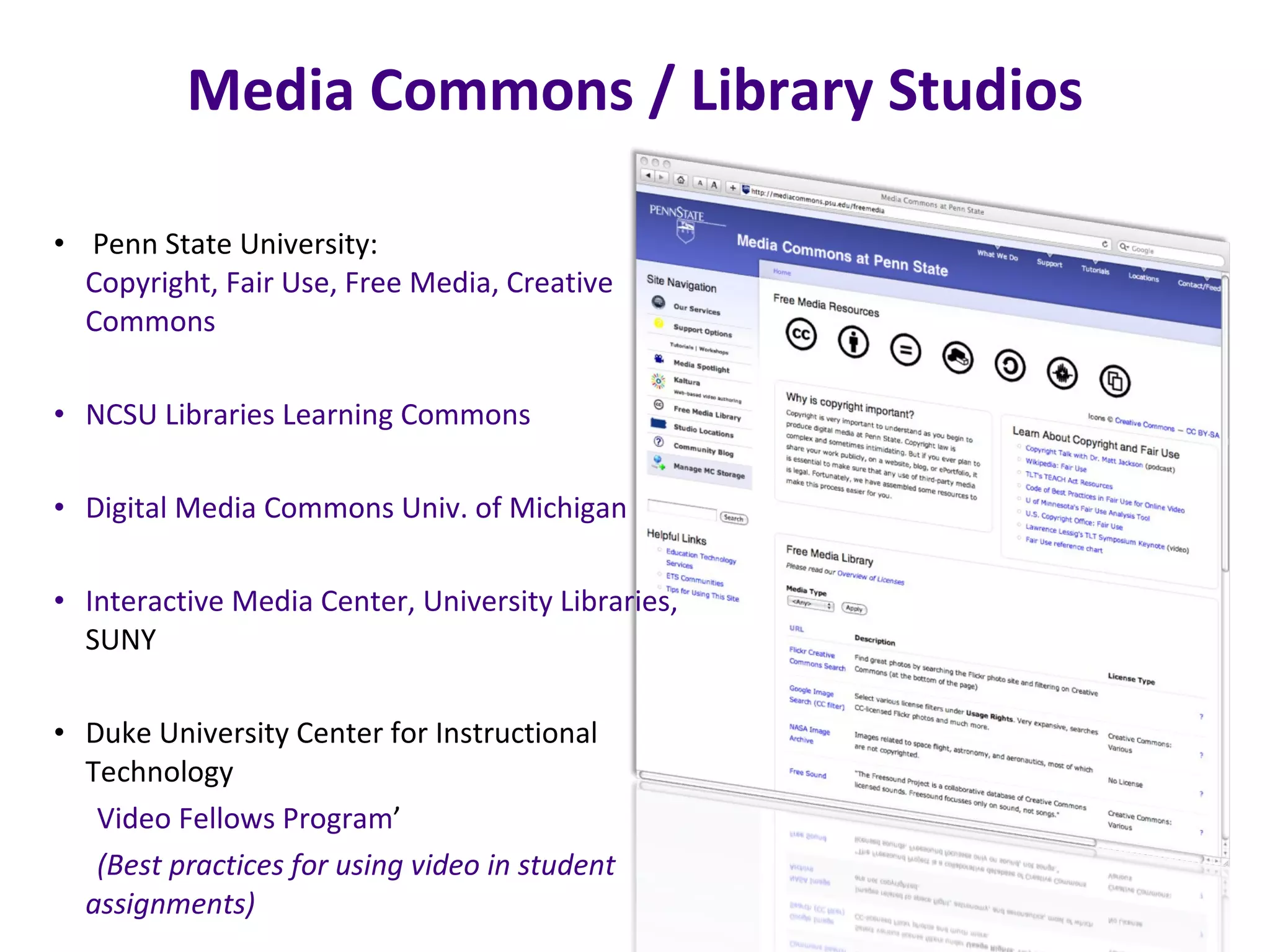Open TLT's TEACH Act Resources link
The width and height of the screenshot is (1270, 952).
[1068, 480]
